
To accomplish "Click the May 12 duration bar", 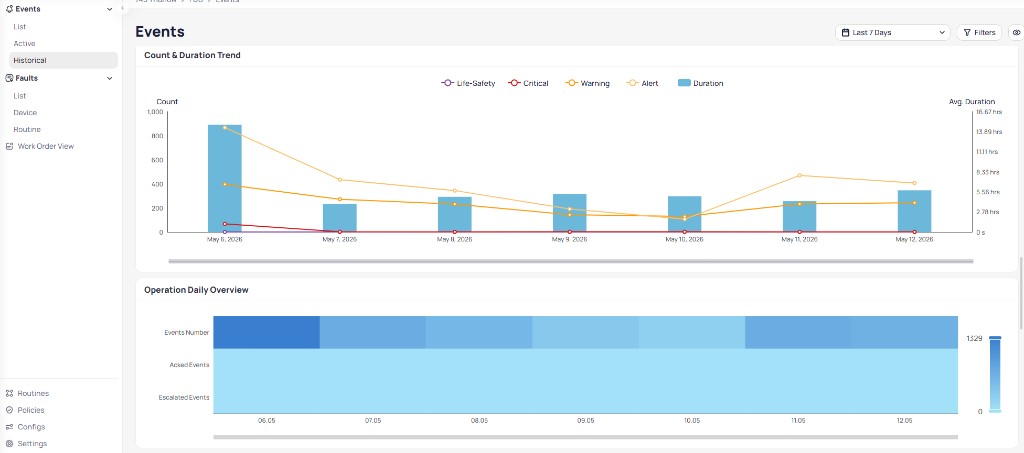I will [914, 211].
